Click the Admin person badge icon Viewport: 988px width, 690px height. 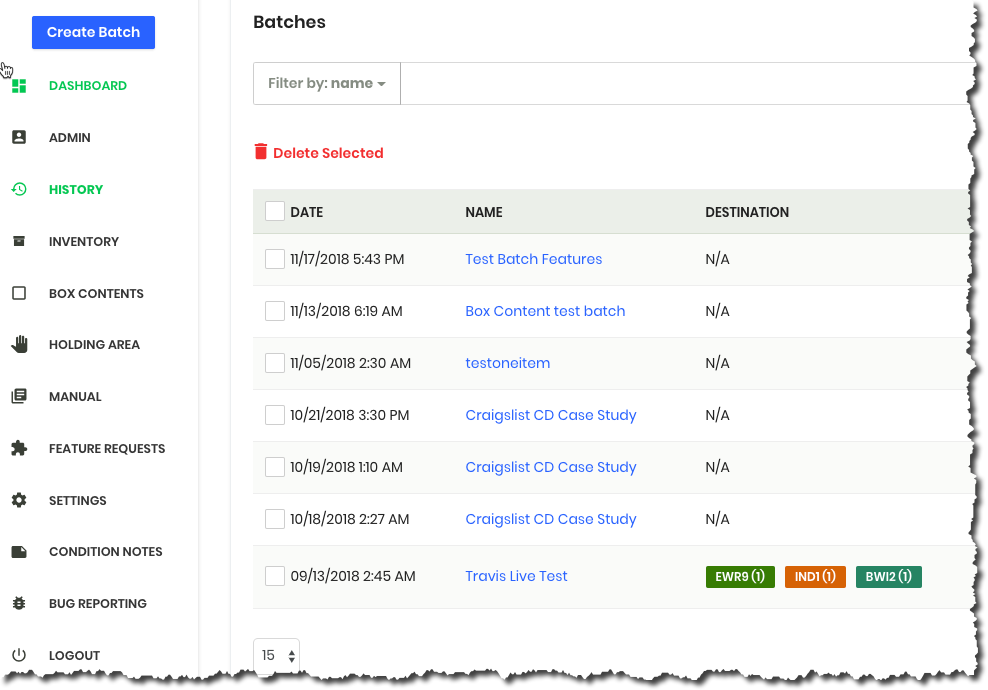tap(19, 137)
